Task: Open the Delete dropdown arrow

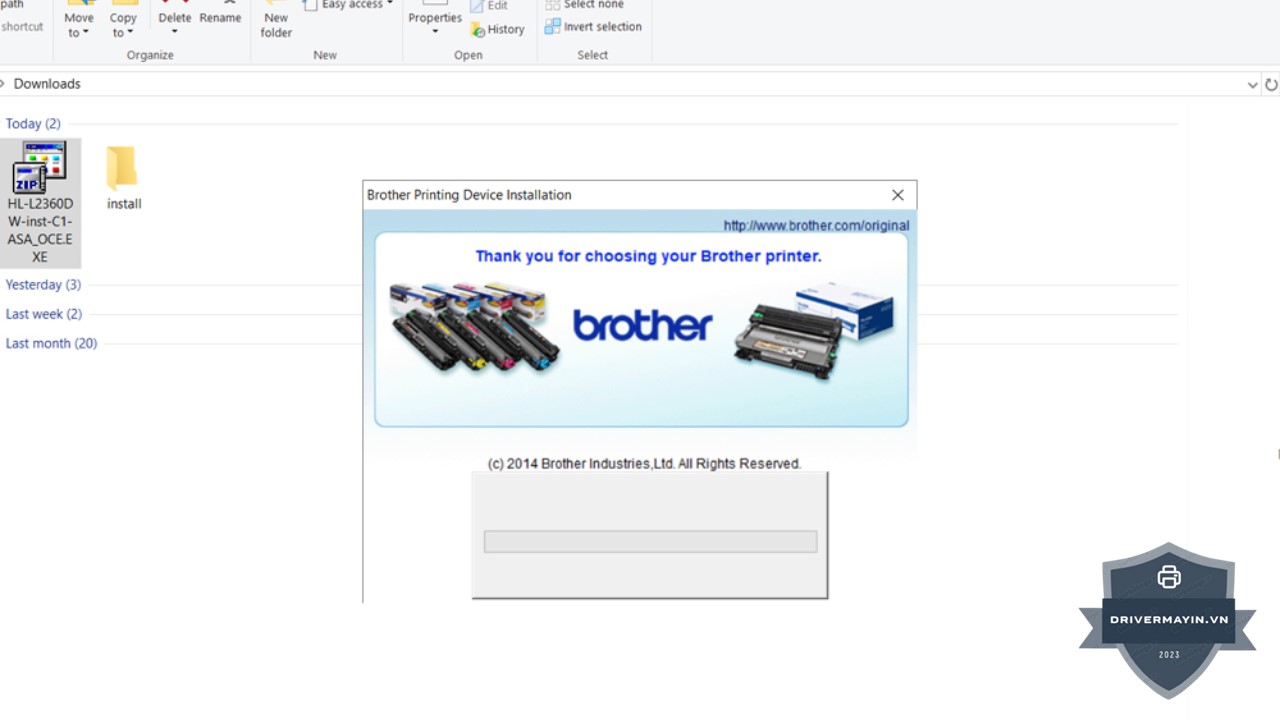Action: pos(174,31)
